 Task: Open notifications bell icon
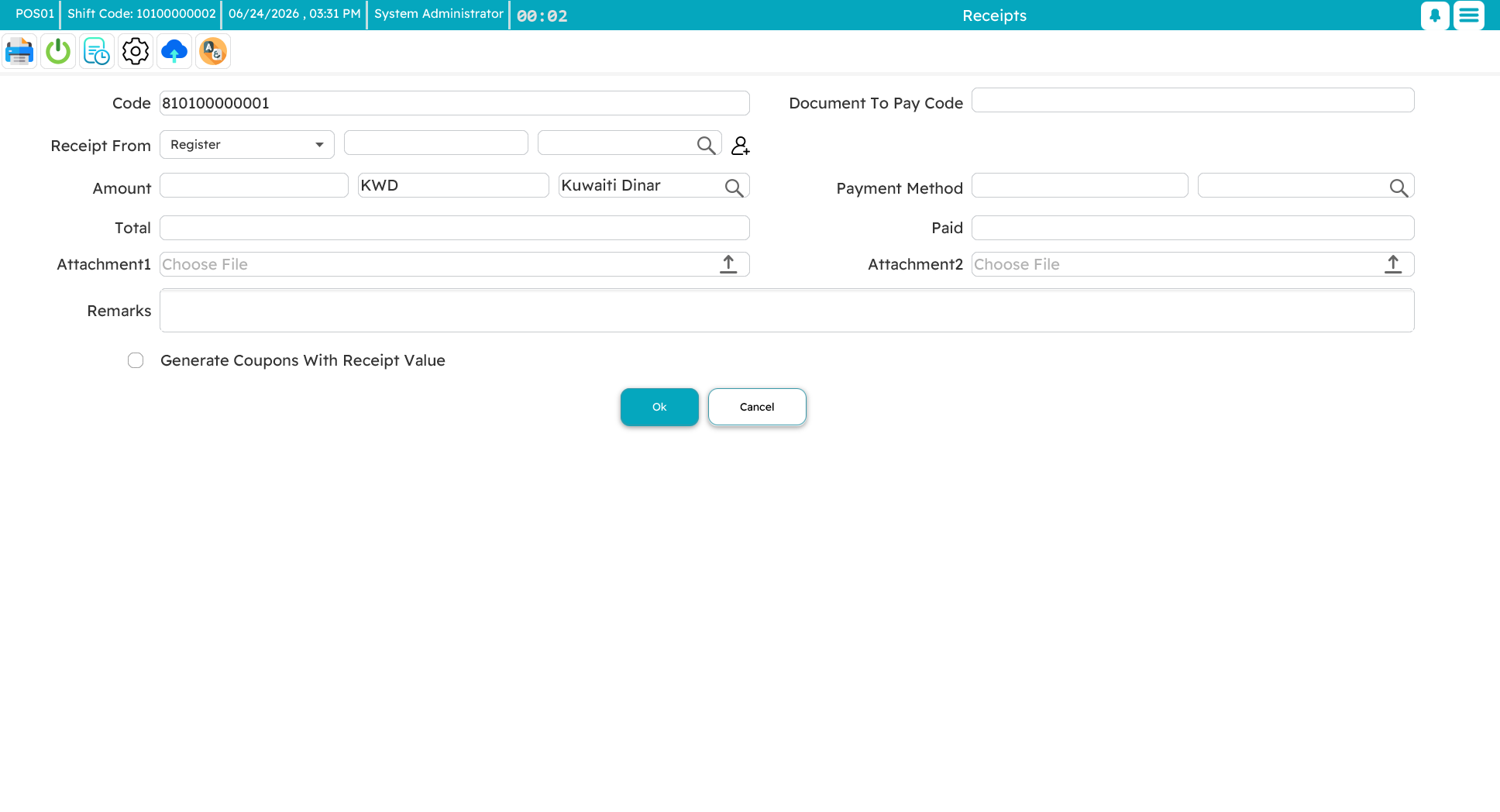pos(1435,15)
